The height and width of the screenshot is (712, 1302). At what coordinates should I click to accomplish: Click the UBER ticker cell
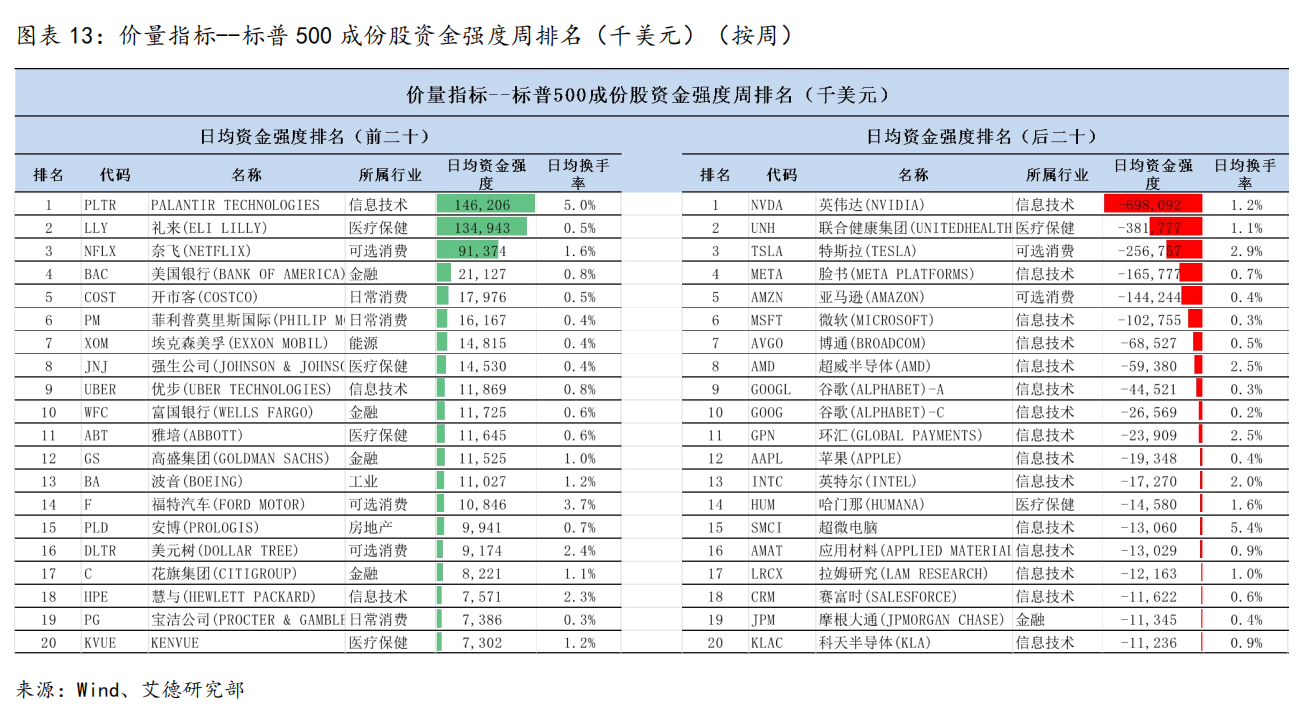pyautogui.click(x=101, y=389)
